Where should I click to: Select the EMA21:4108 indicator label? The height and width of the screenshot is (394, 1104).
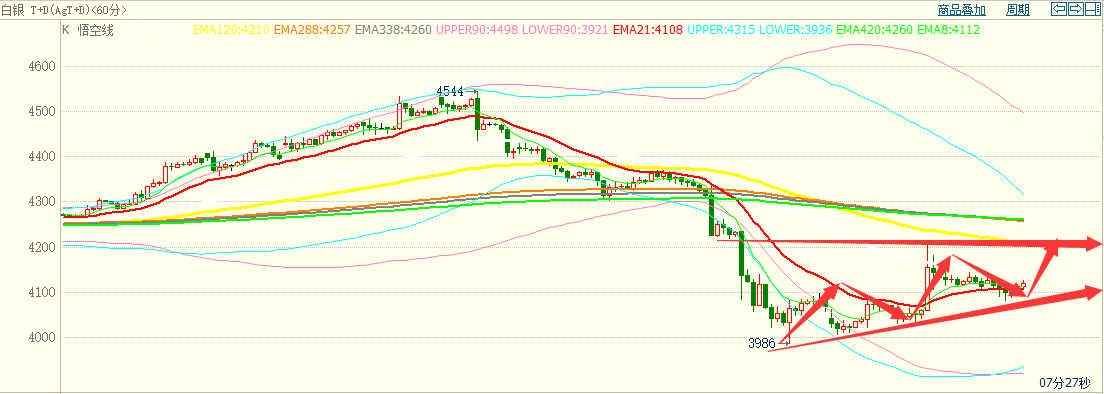pos(649,30)
